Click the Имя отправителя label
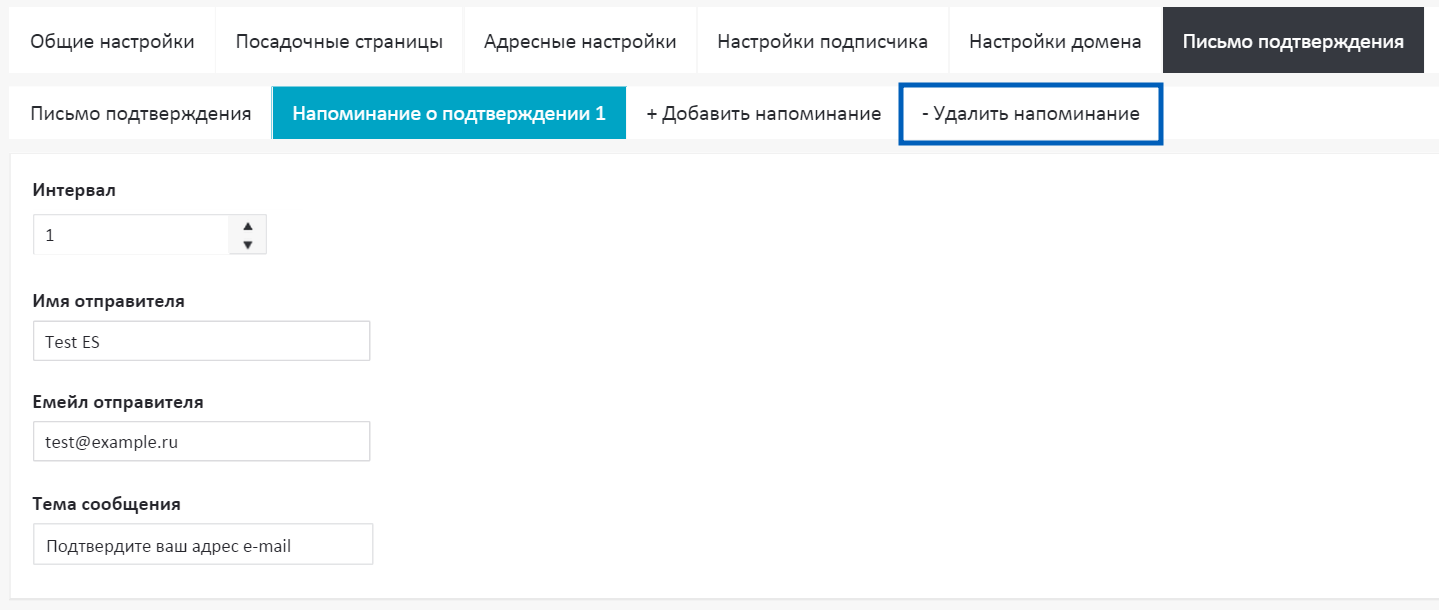 coord(108,300)
